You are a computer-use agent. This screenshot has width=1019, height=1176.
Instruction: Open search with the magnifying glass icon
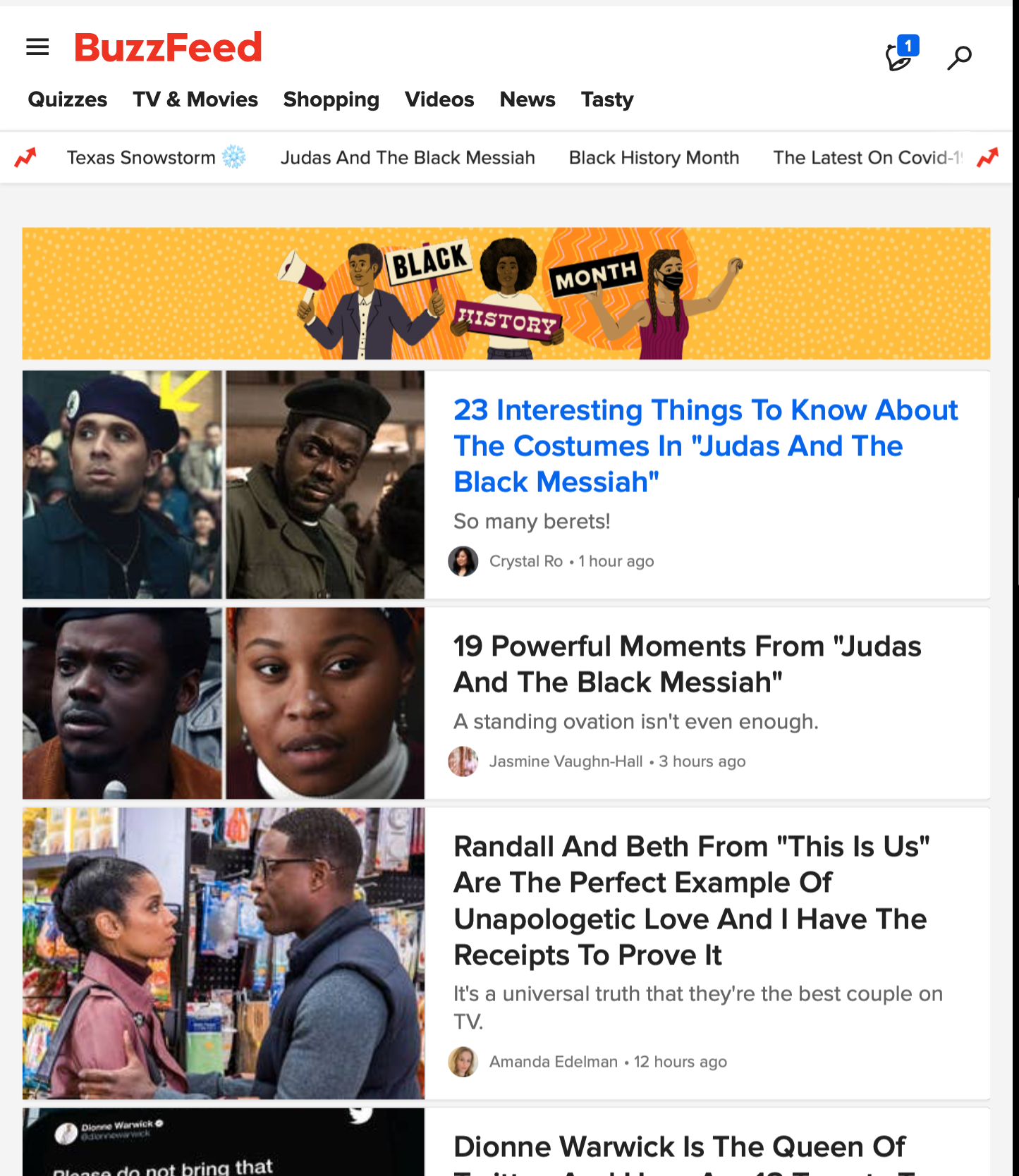pyautogui.click(x=959, y=57)
